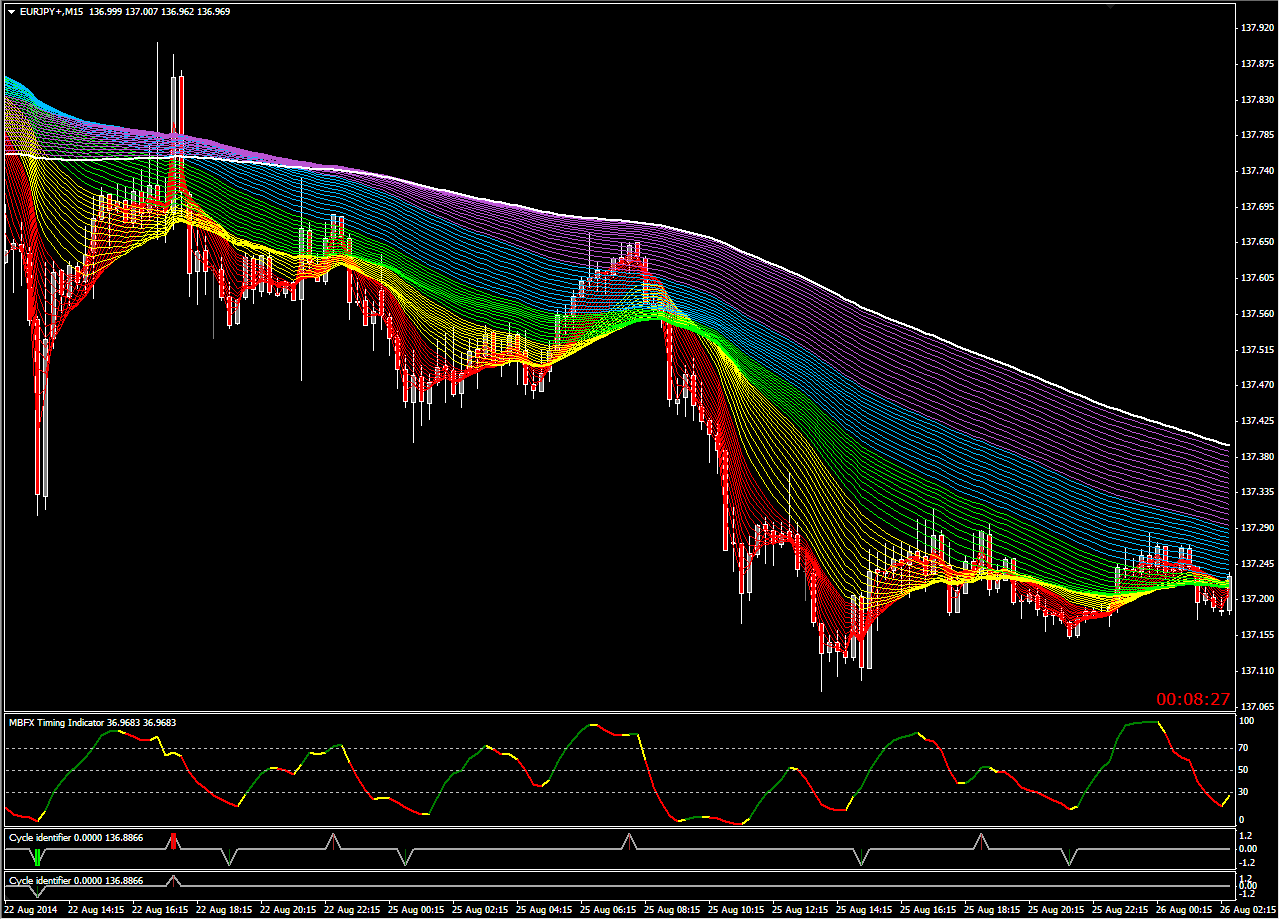Select the green bar marker in Cycle identifier

(x=38, y=857)
